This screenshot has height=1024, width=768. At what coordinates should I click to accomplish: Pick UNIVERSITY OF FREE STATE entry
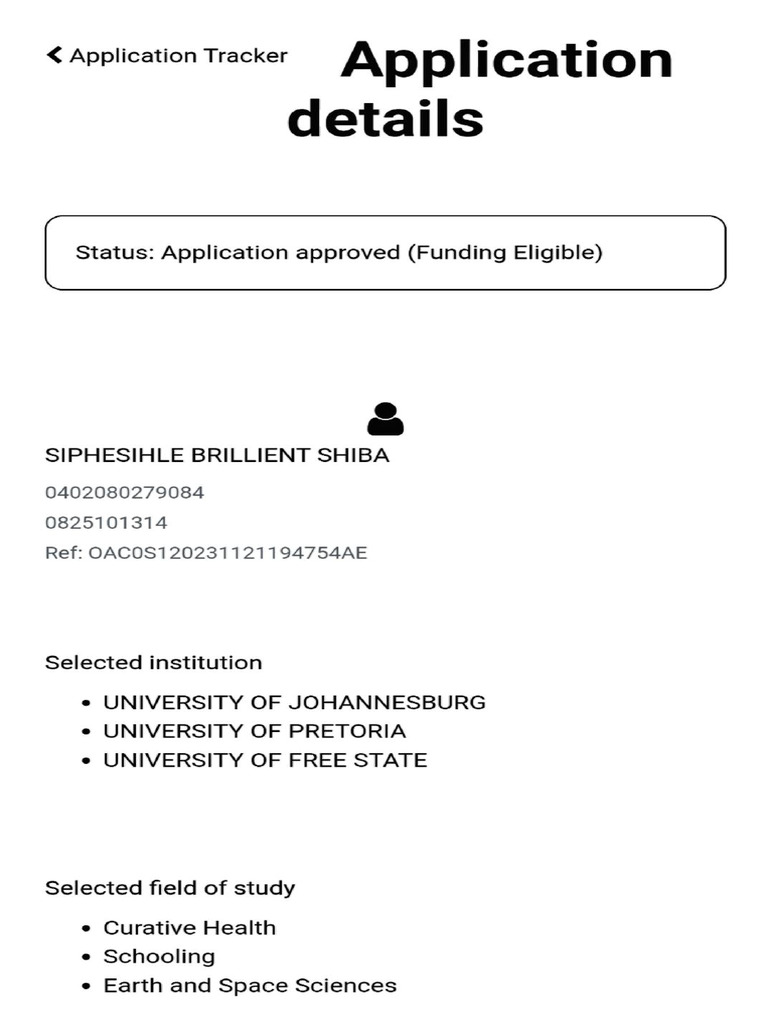pos(265,760)
